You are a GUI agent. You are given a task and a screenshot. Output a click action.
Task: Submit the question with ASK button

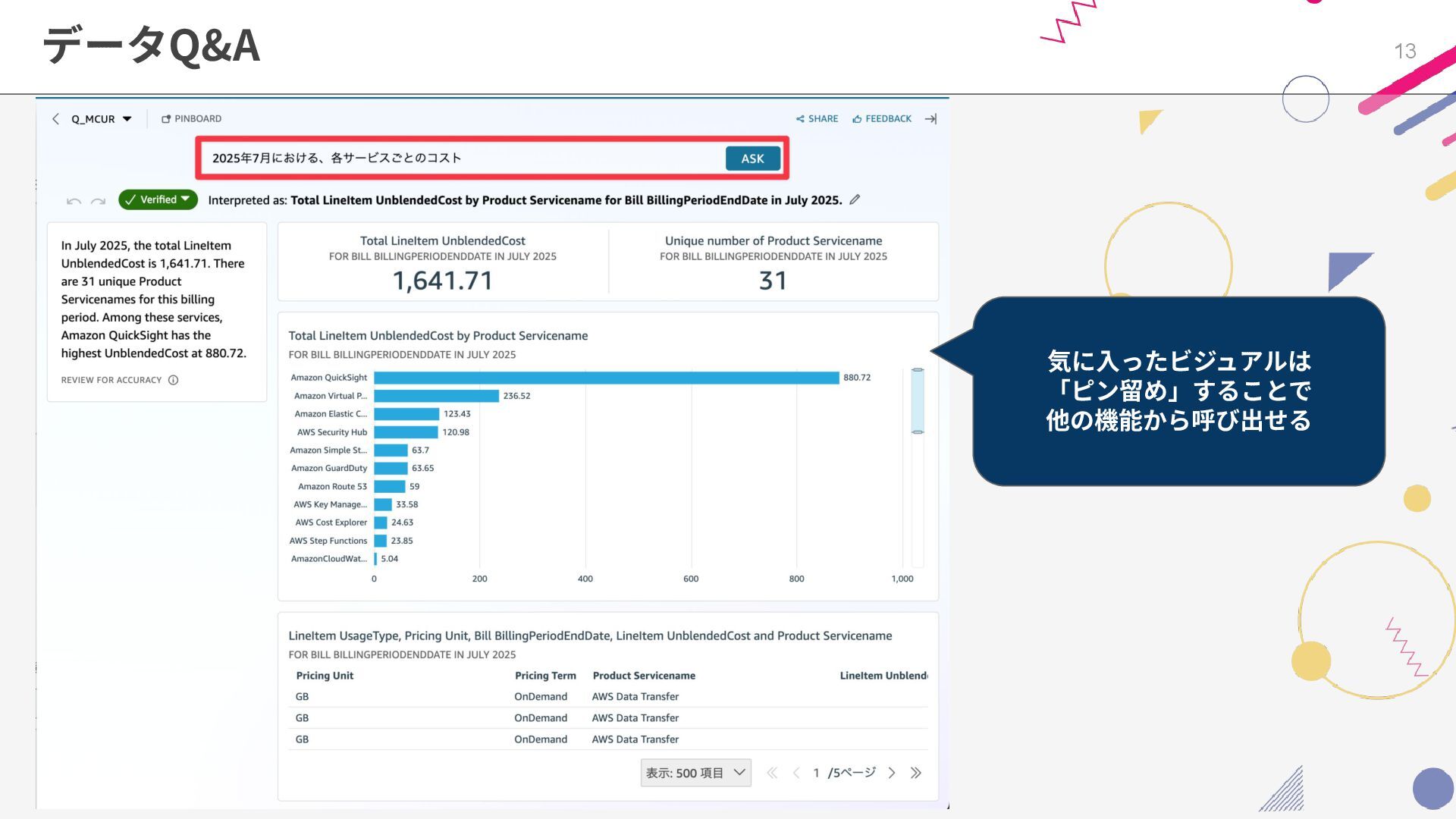(x=752, y=158)
